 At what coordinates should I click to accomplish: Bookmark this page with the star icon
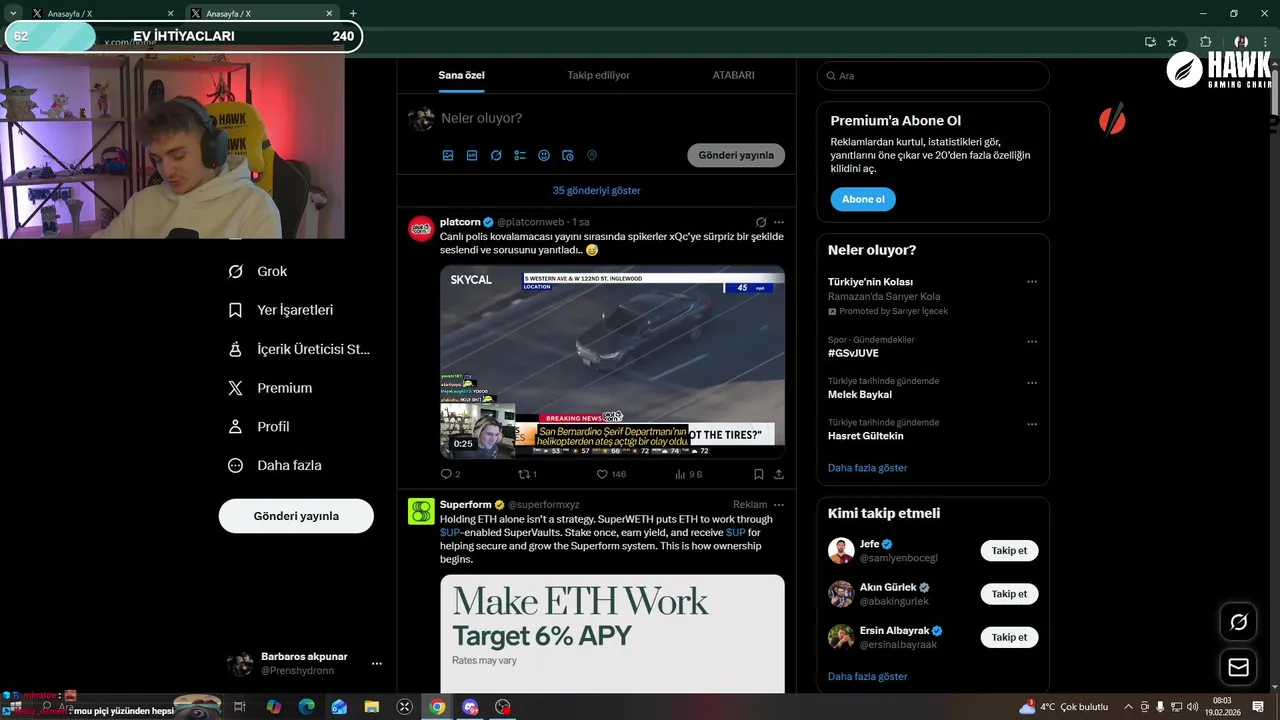1172,42
